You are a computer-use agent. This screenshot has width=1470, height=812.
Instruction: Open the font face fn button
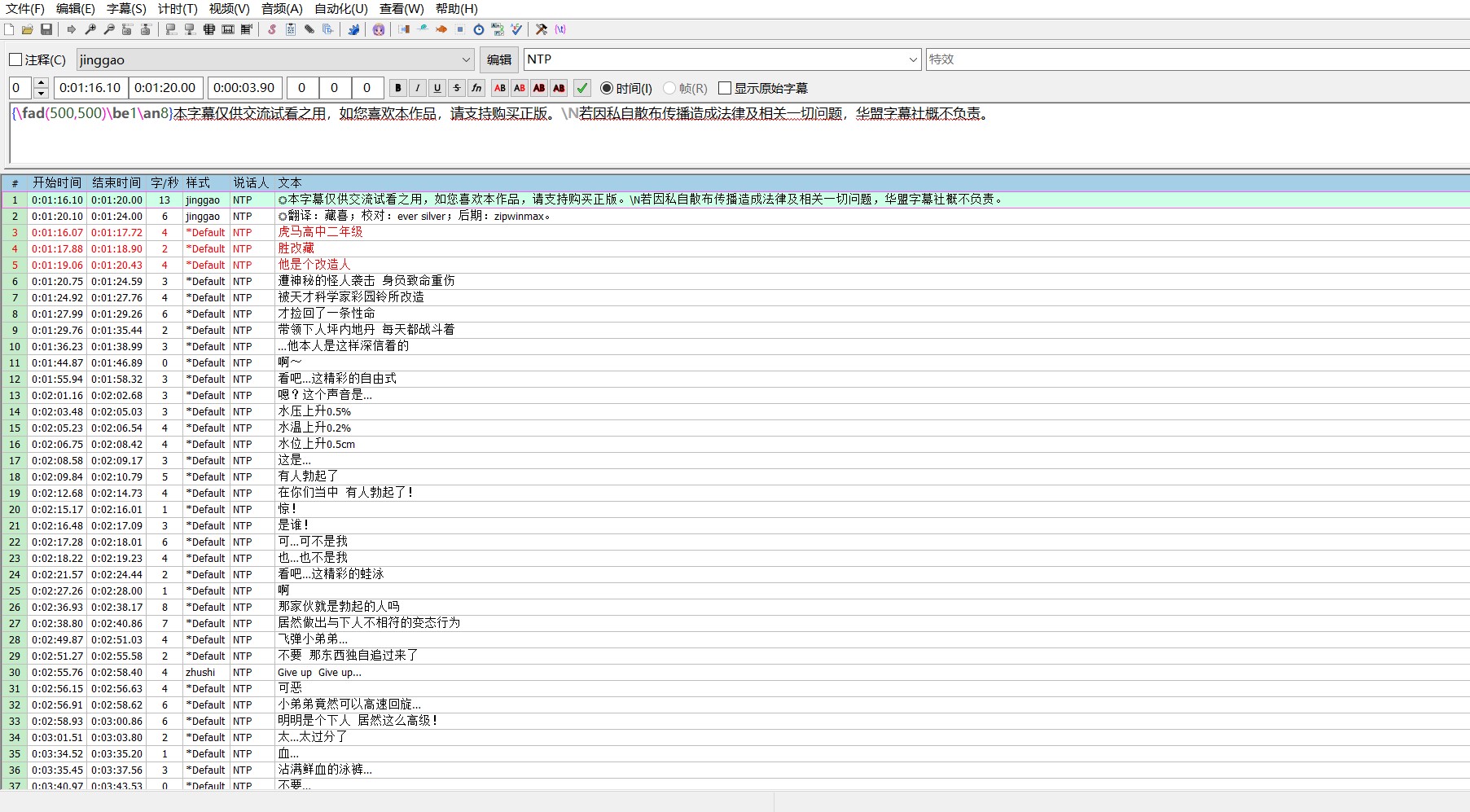(x=476, y=88)
